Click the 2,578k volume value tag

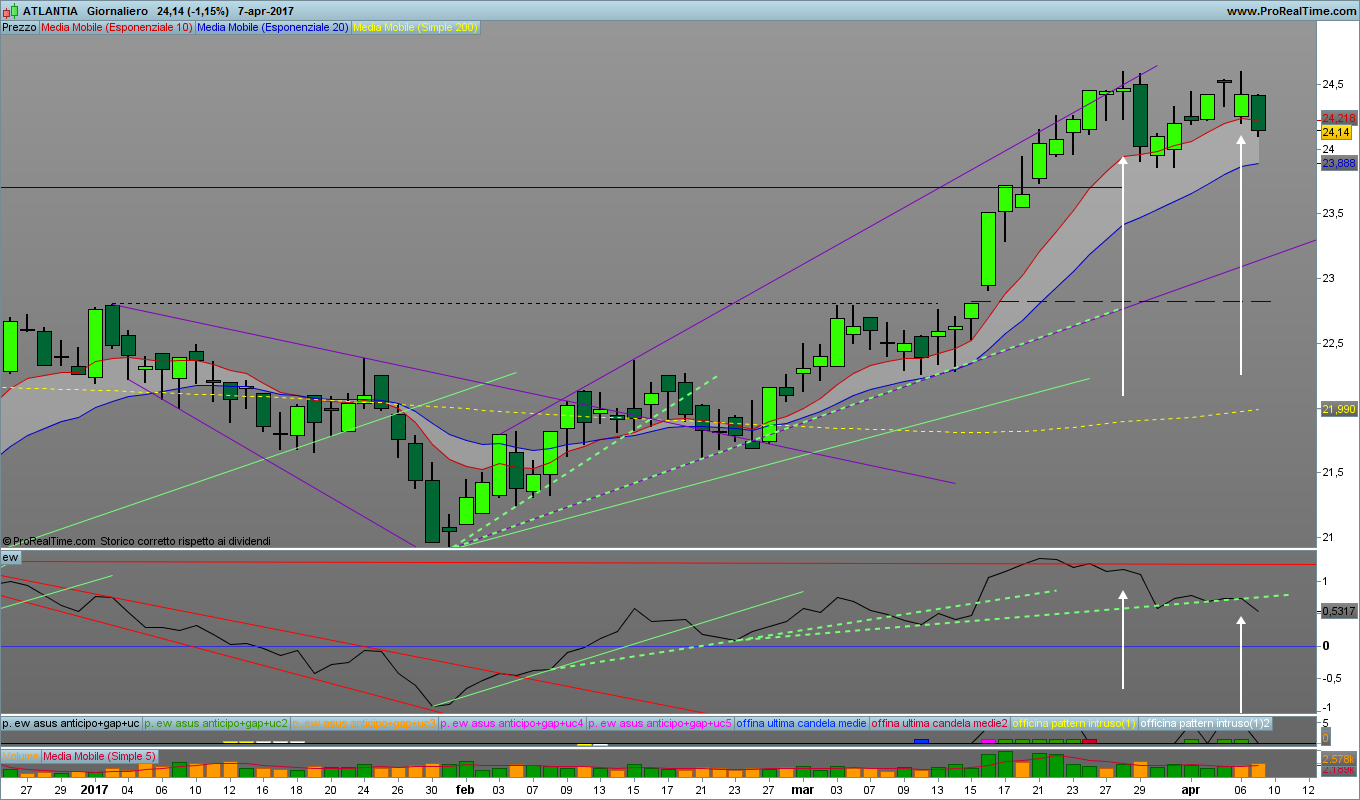(x=1338, y=761)
